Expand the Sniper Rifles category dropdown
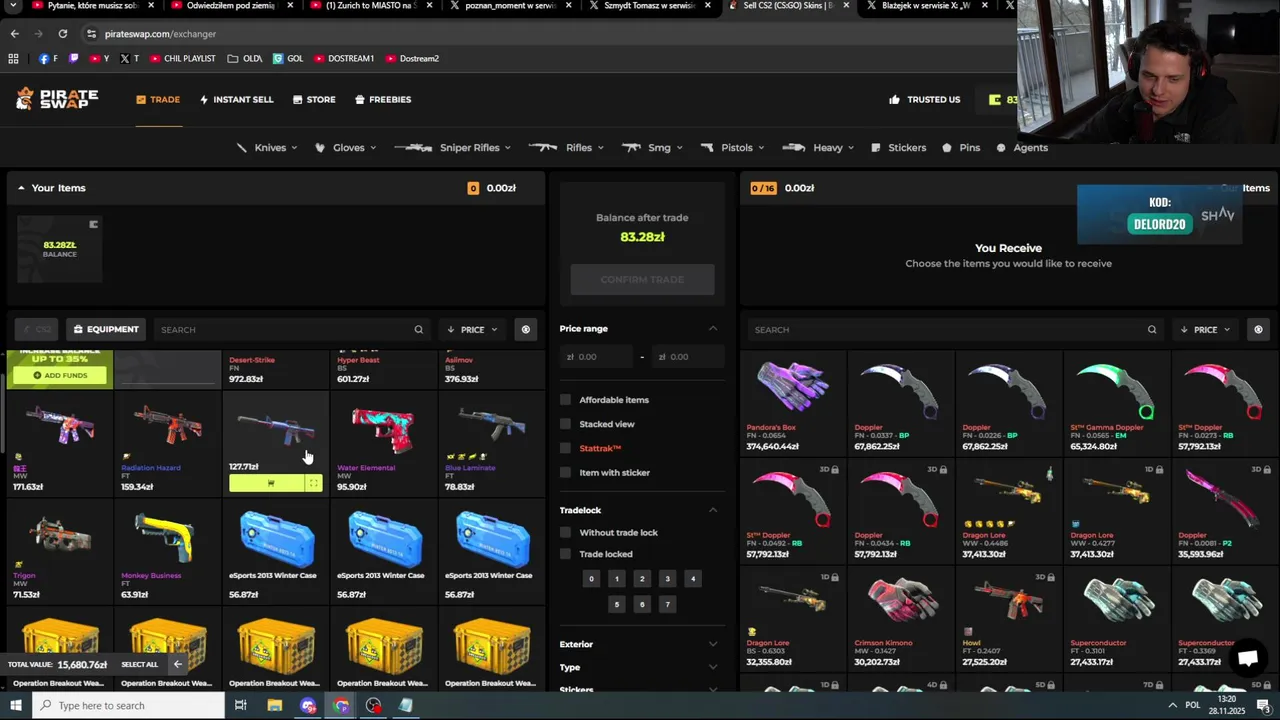This screenshot has height=720, width=1280. tap(453, 148)
